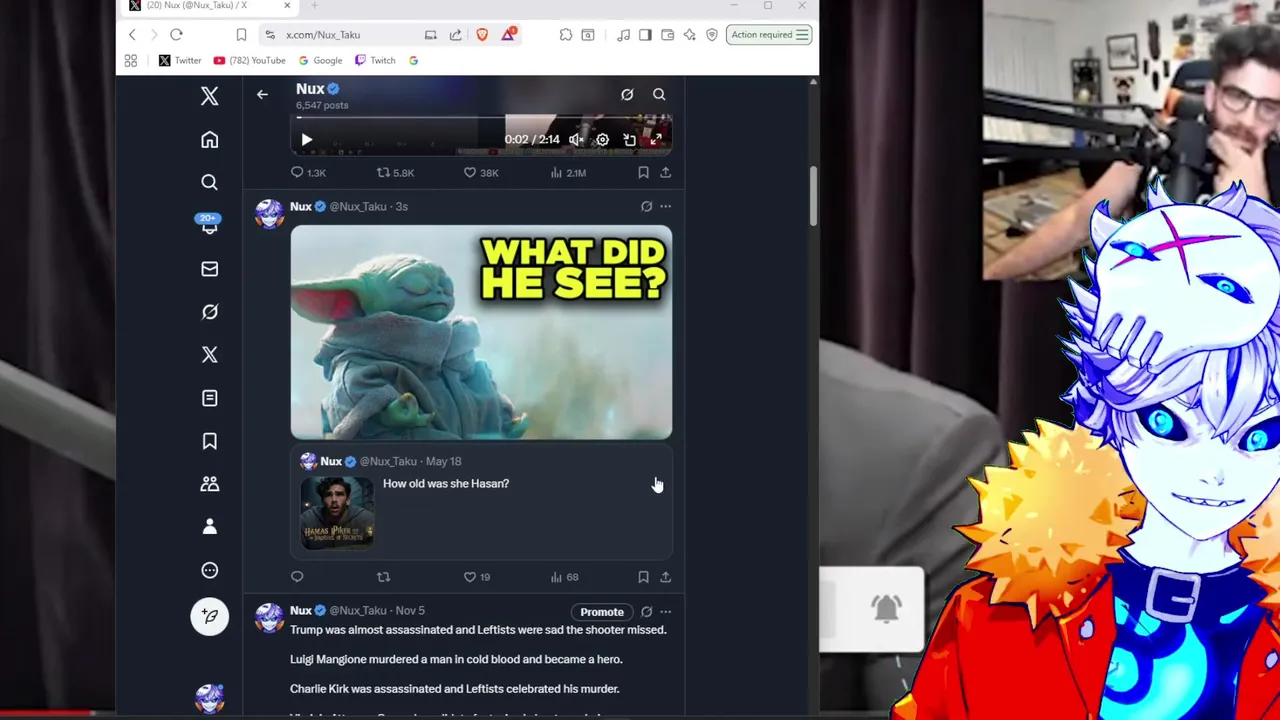Open Premium X icon in sidebar
The height and width of the screenshot is (720, 1280).
click(209, 355)
